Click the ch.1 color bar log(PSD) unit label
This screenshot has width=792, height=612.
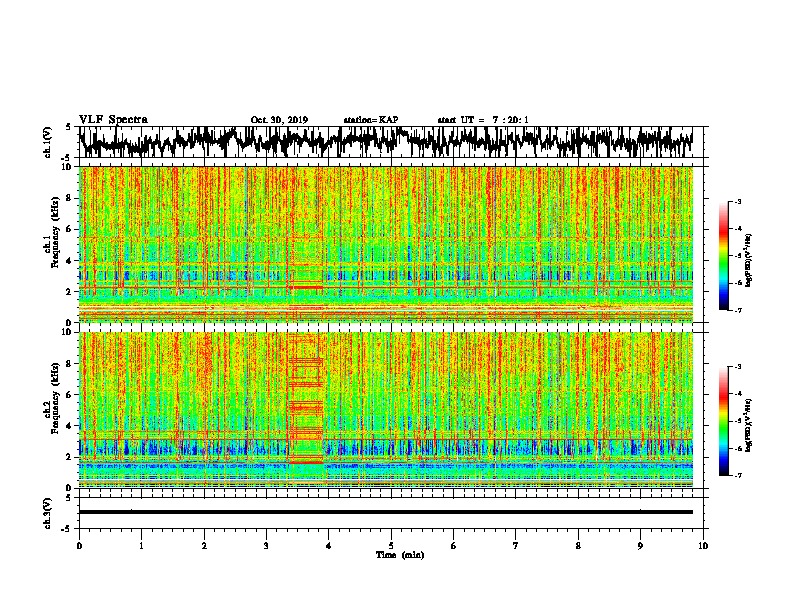[x=748, y=260]
